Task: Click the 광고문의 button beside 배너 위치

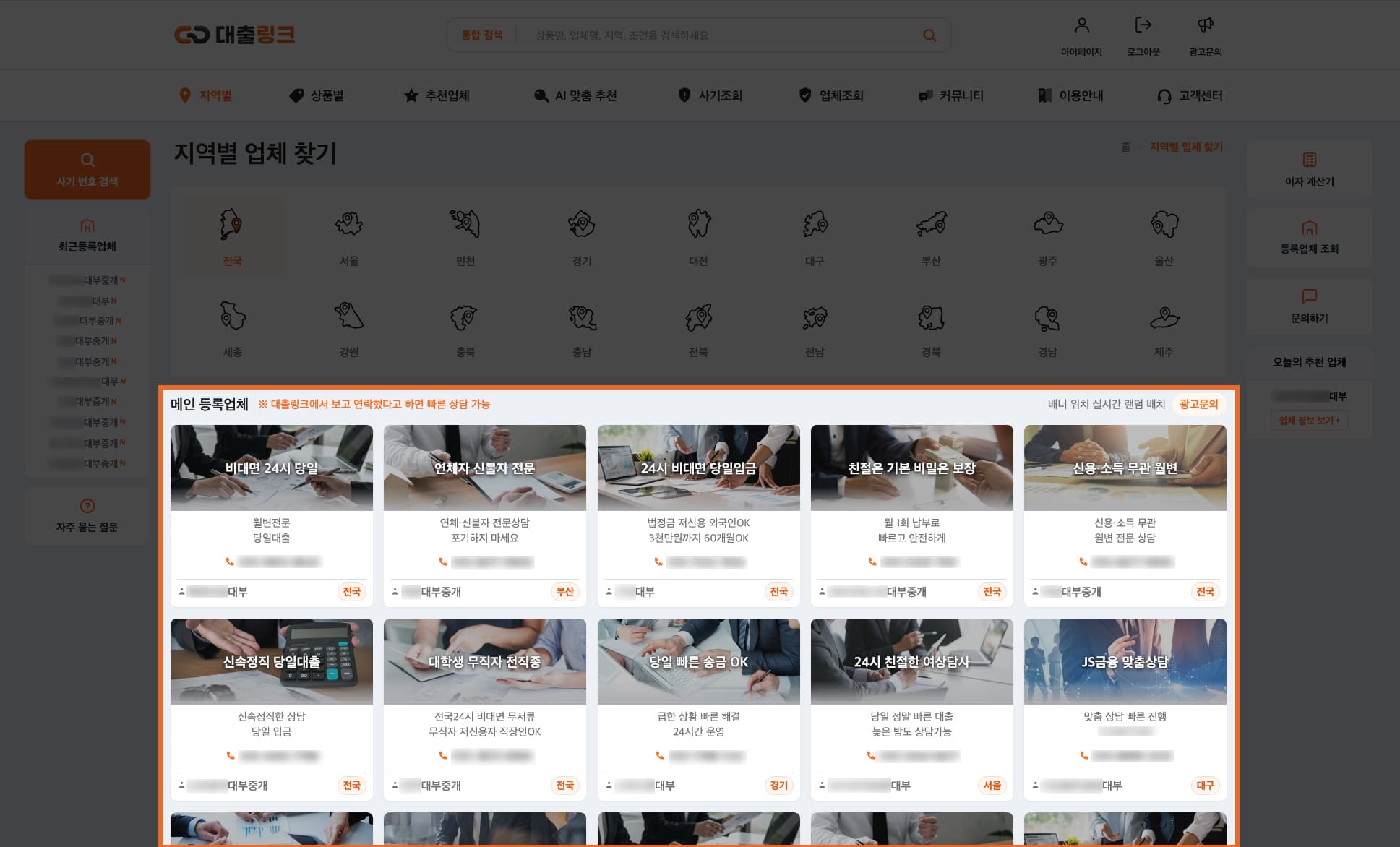Action: coord(1198,404)
